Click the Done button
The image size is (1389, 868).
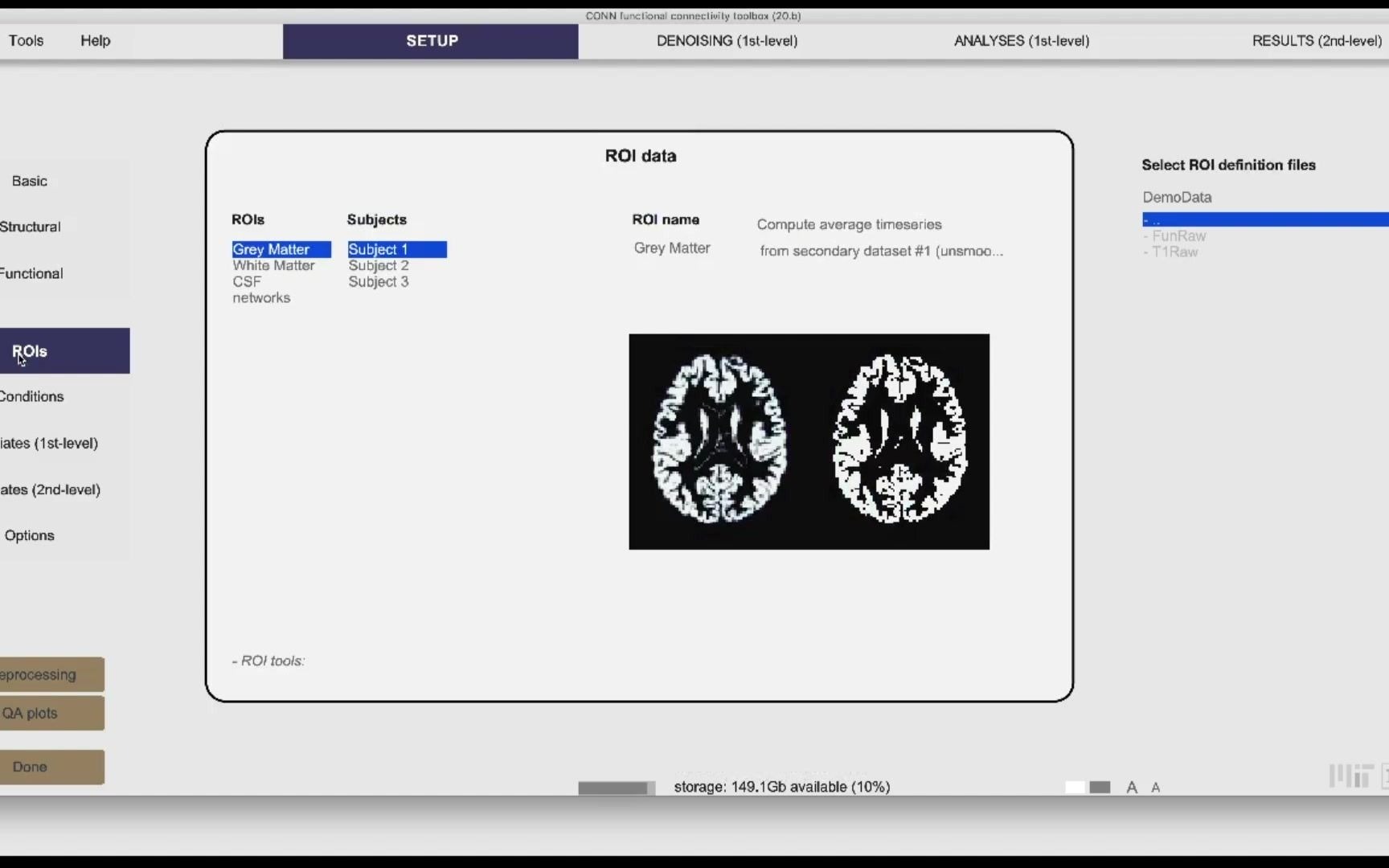52,768
